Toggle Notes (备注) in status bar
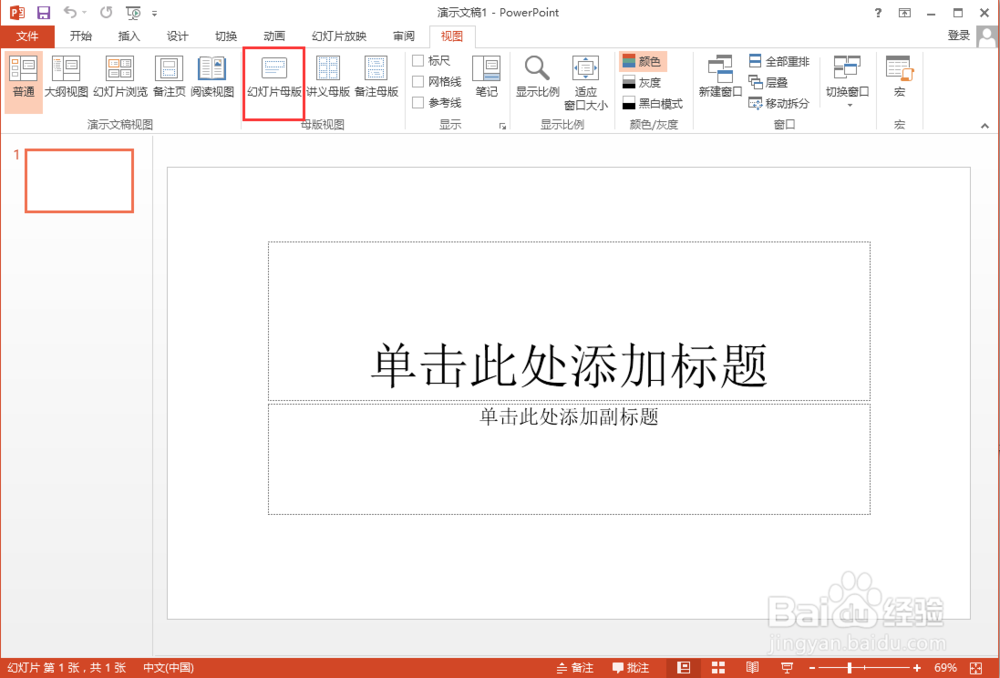The height and width of the screenshot is (678, 1000). (575, 668)
